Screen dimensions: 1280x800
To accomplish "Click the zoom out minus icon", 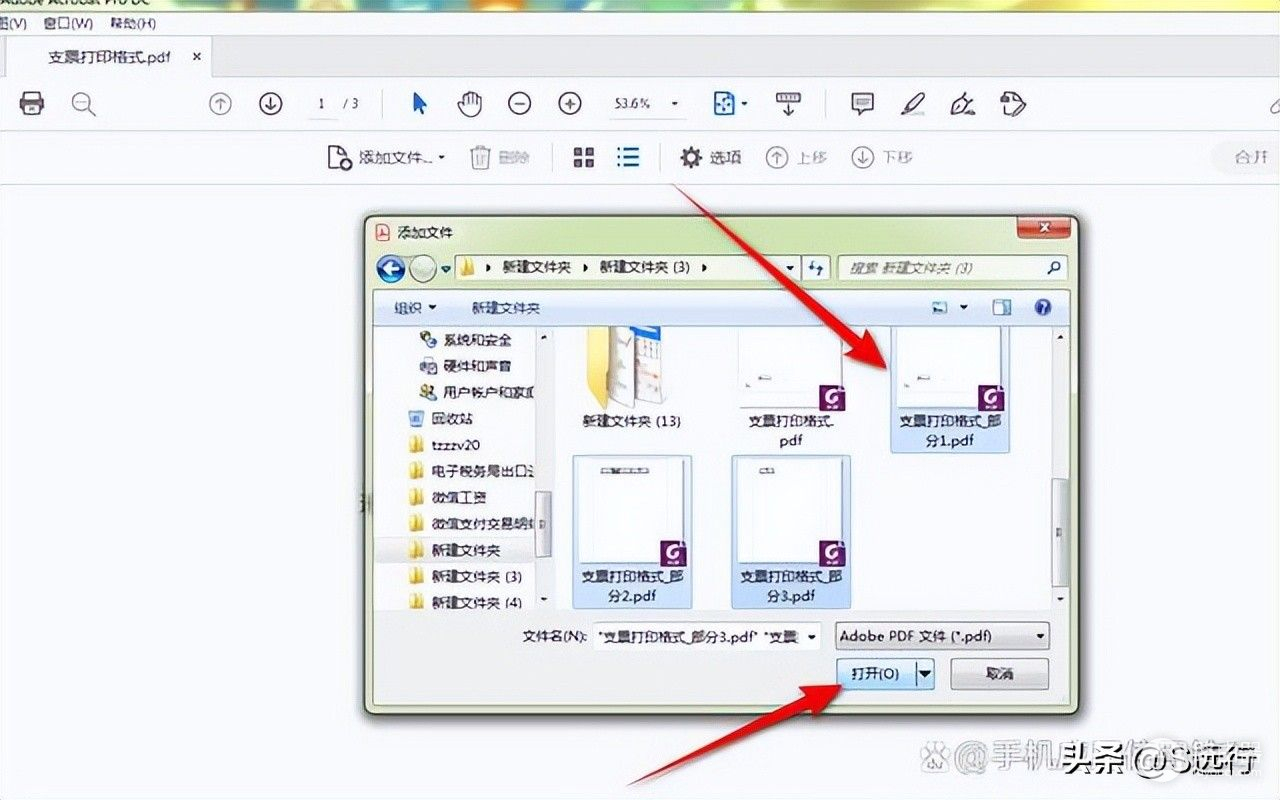I will coord(519,104).
